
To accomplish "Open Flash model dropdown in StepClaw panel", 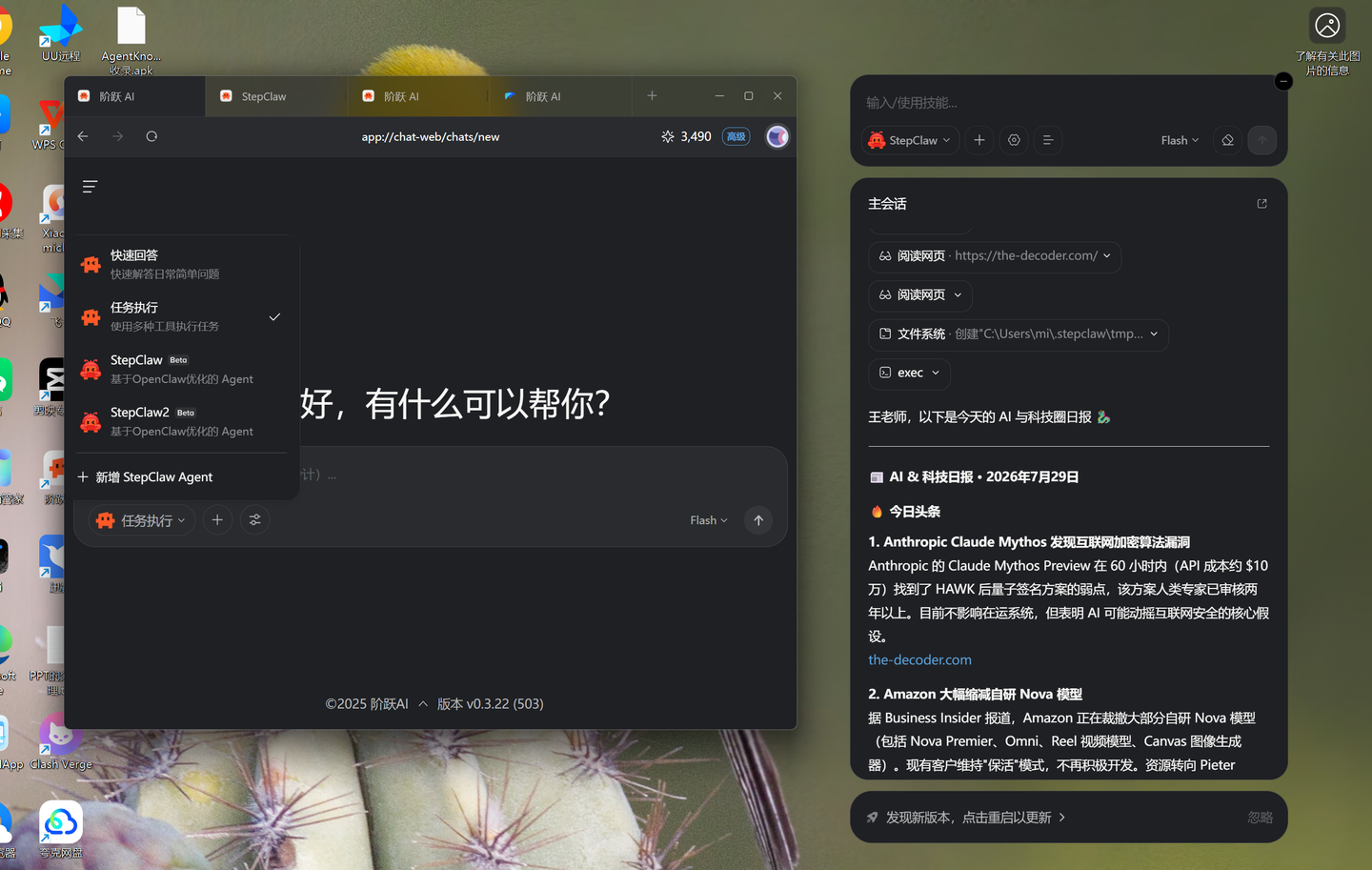I will pos(1180,140).
